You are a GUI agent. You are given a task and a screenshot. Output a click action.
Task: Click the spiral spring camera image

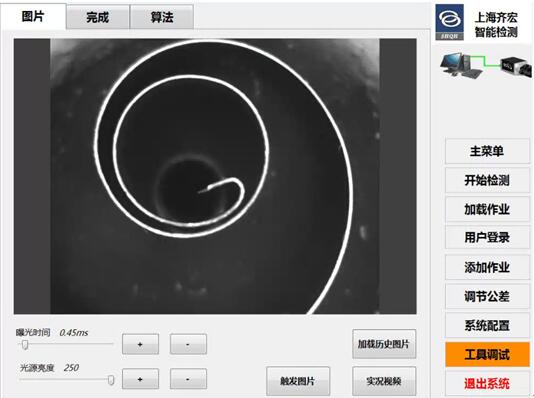[x=215, y=176]
